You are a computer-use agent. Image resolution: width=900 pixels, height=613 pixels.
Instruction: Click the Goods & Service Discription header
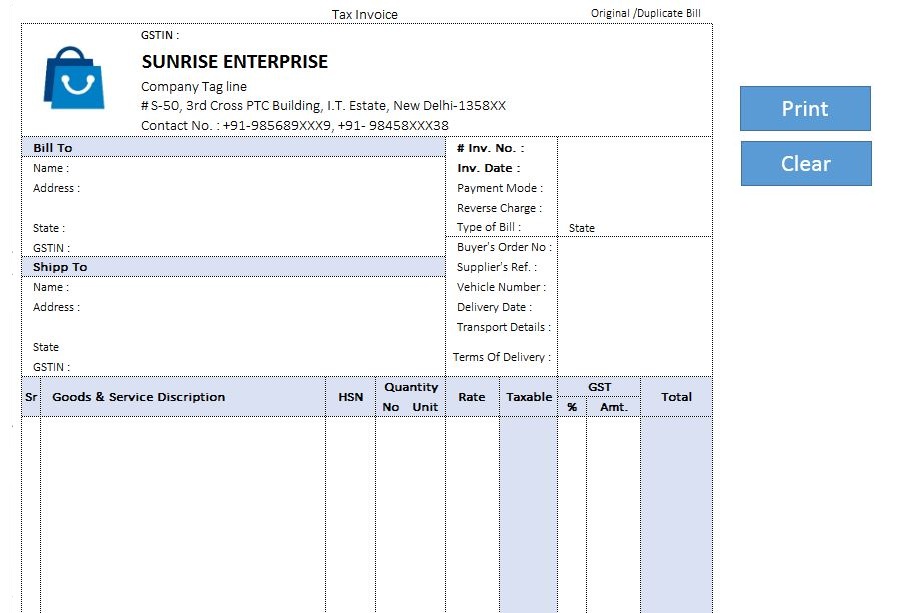[138, 397]
